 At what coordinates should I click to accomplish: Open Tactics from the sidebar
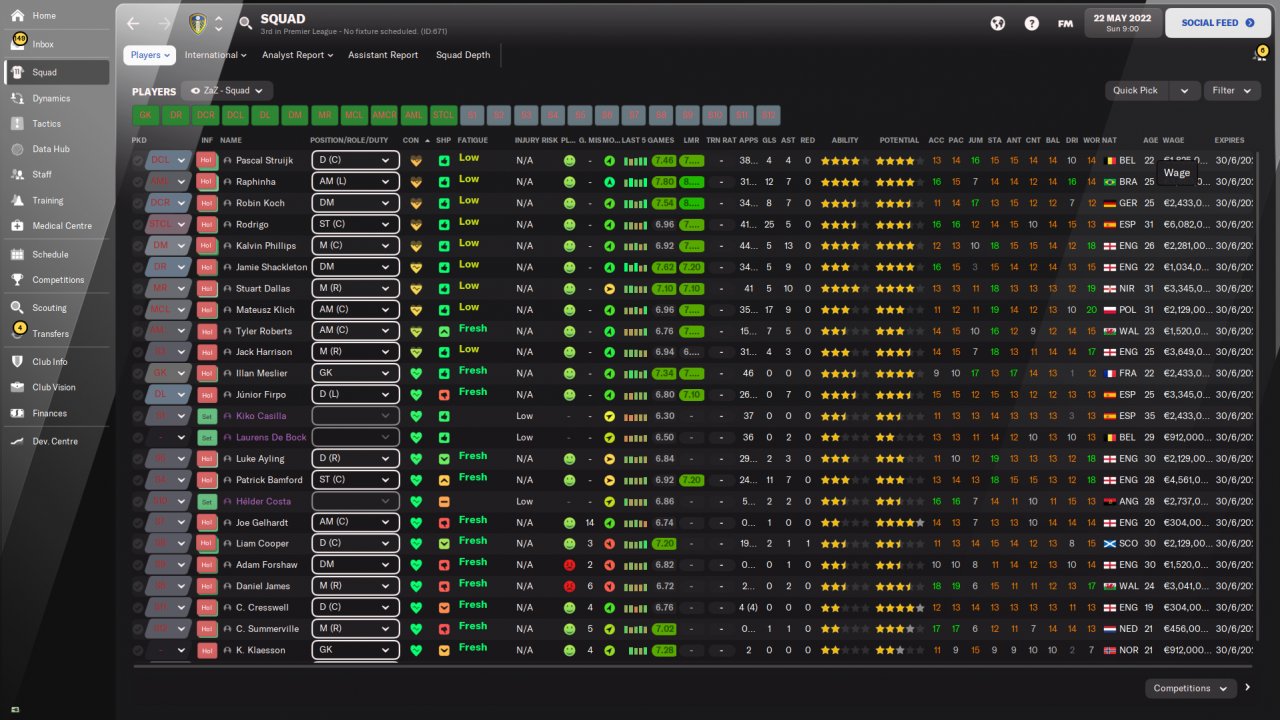(46, 124)
